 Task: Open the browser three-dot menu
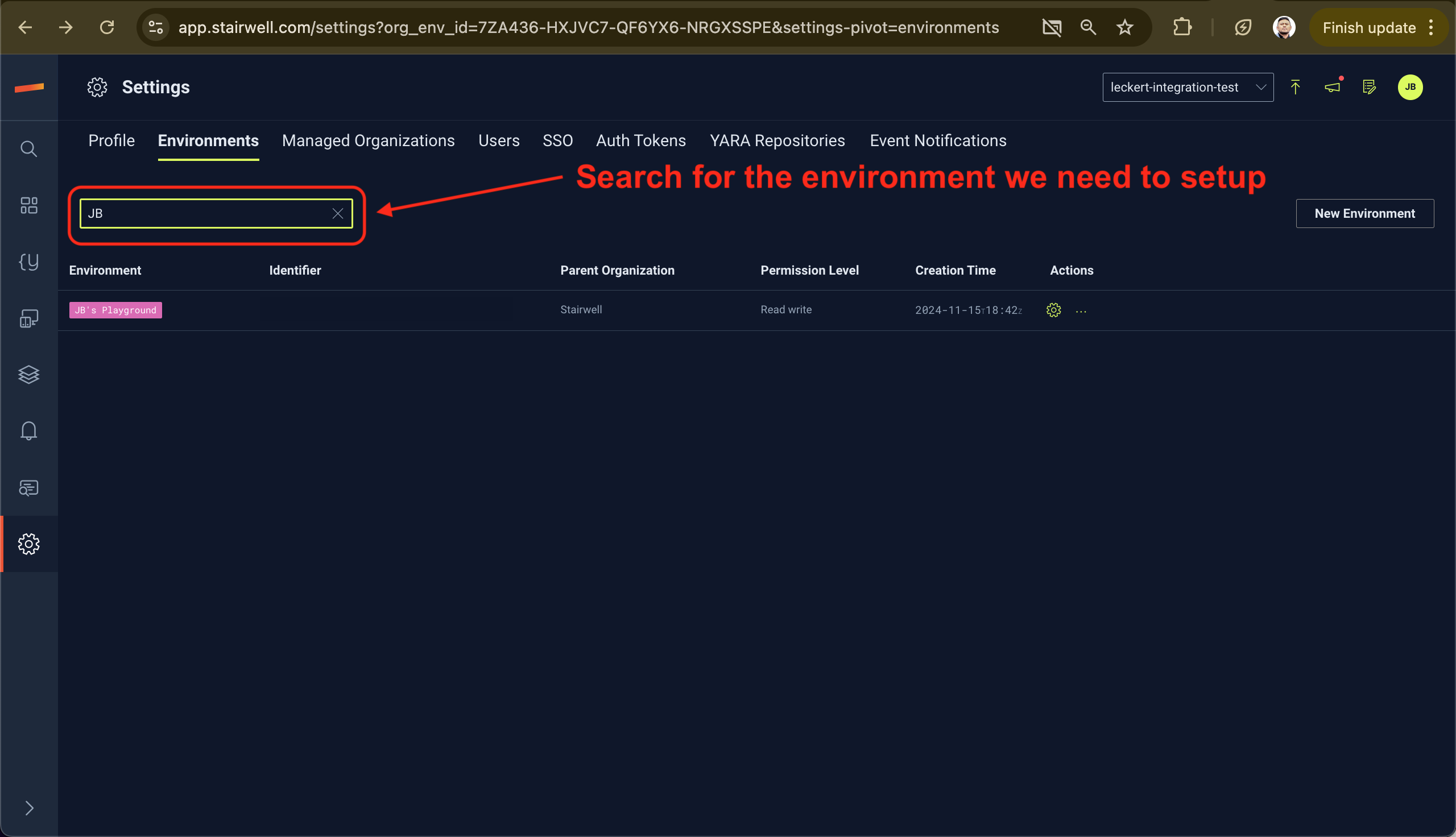1431,27
